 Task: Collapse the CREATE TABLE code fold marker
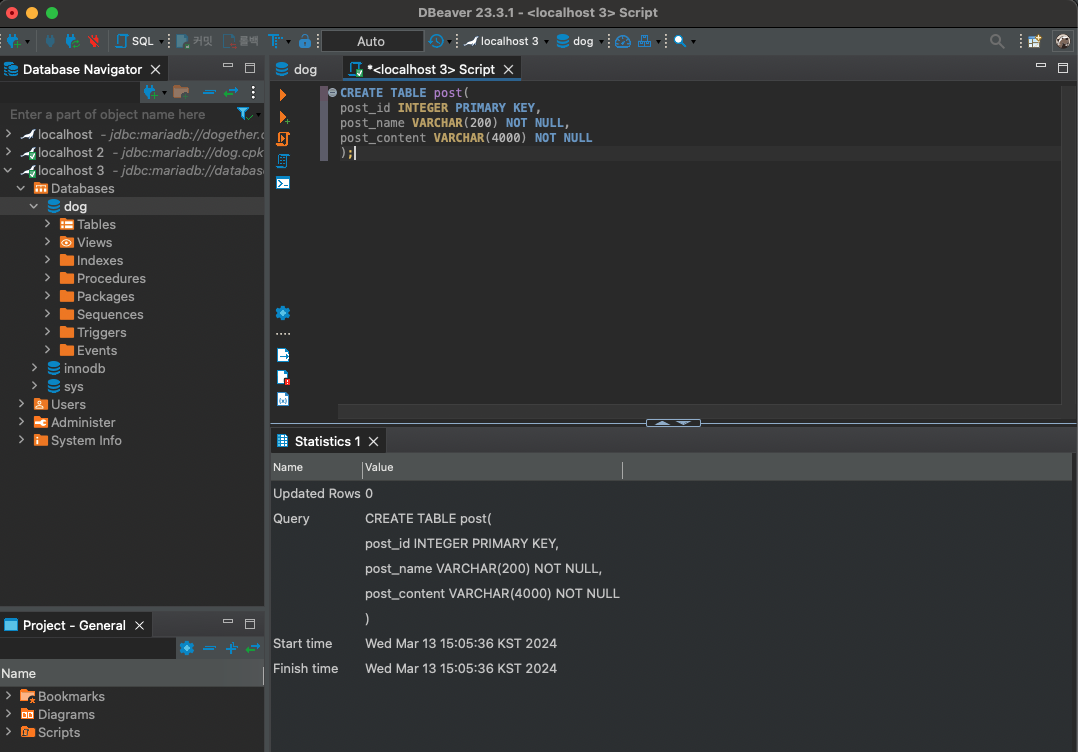click(332, 92)
